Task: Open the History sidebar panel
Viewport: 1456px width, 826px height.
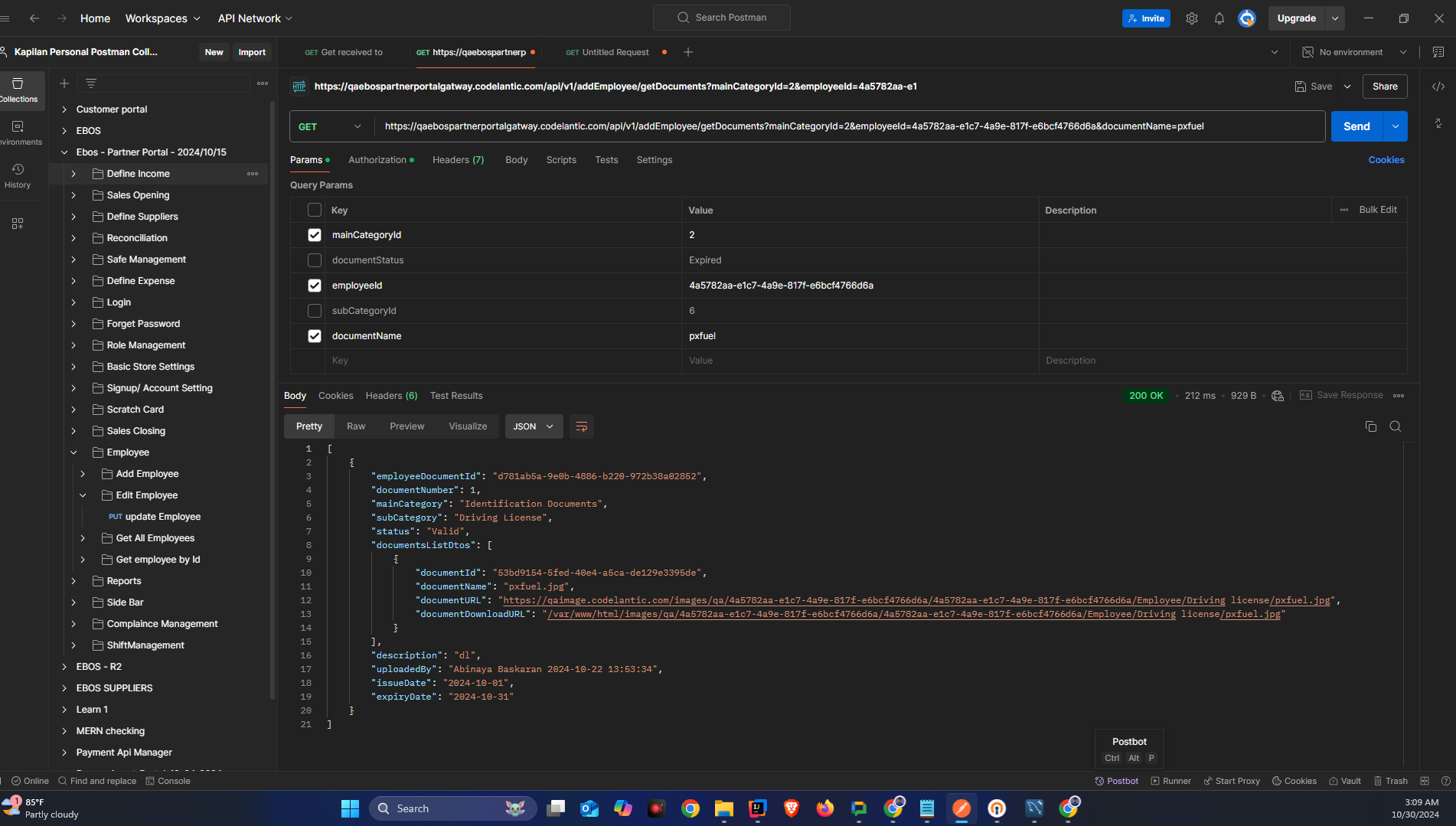Action: tap(18, 175)
